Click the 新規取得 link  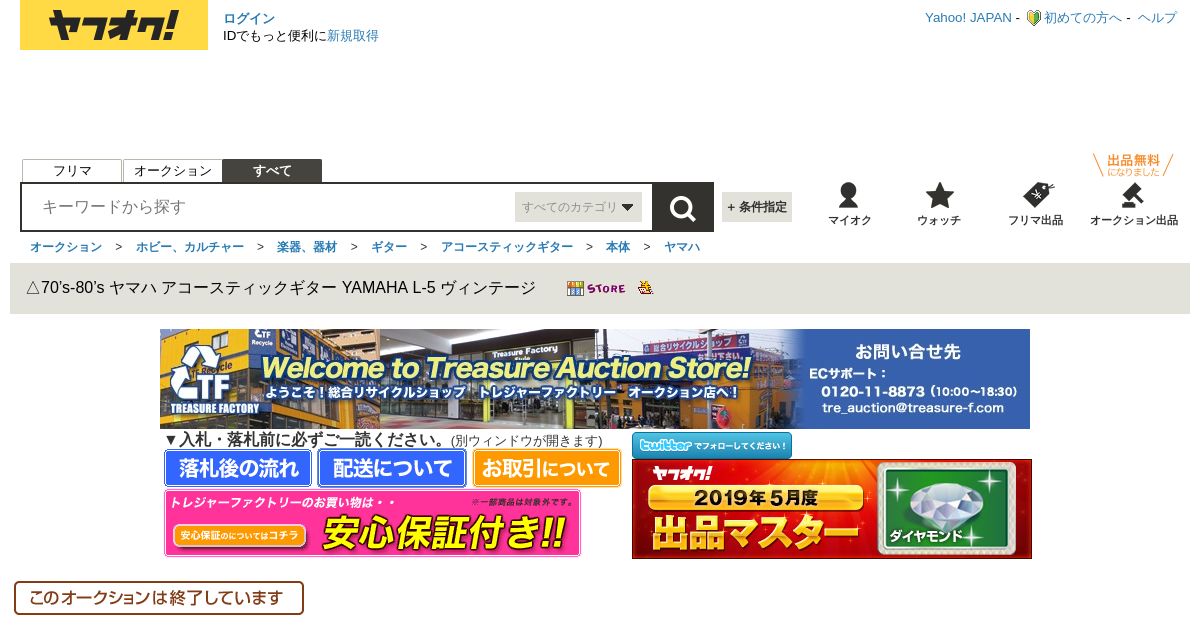coord(353,36)
